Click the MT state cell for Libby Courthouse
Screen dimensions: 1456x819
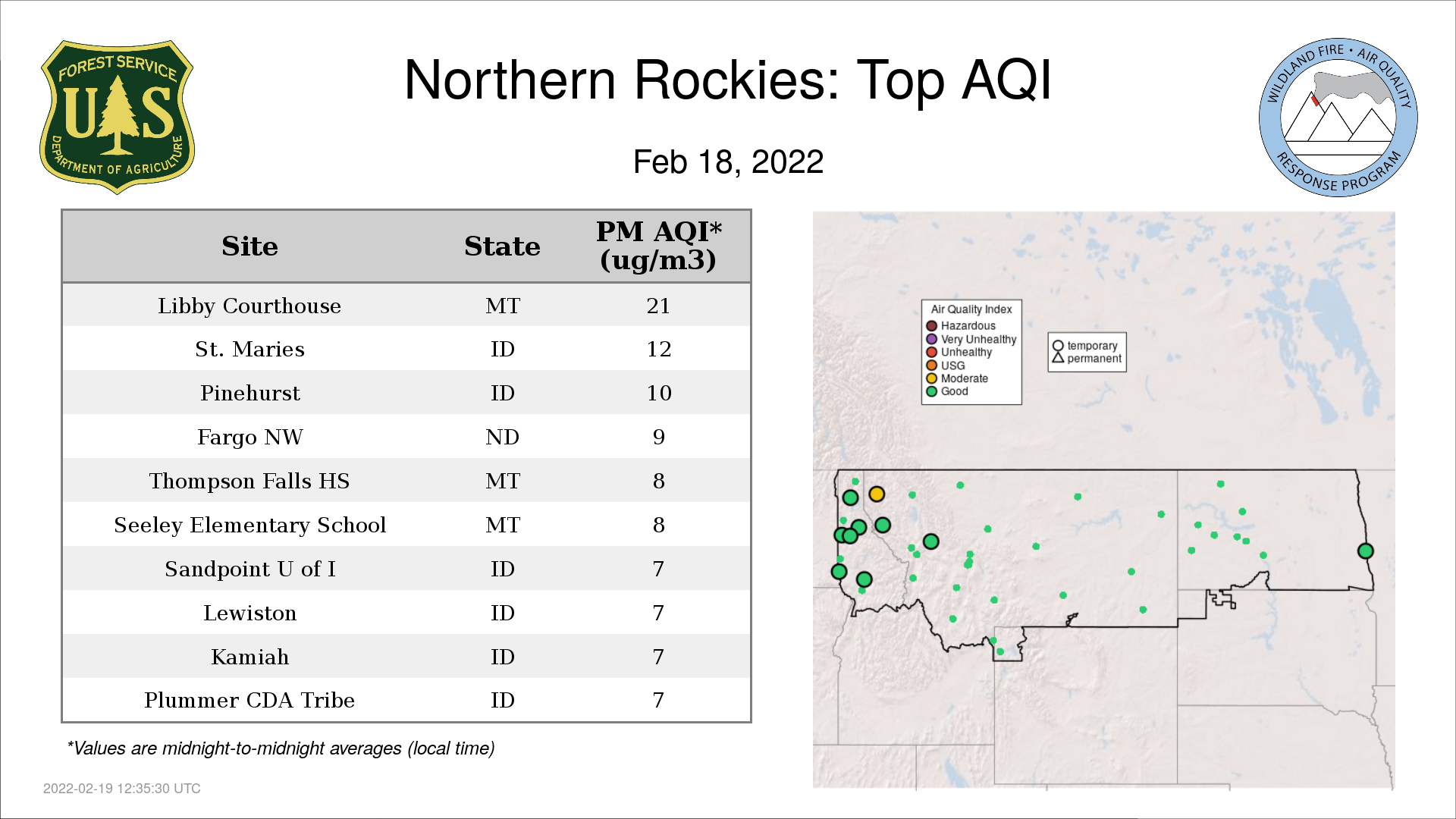tap(502, 306)
